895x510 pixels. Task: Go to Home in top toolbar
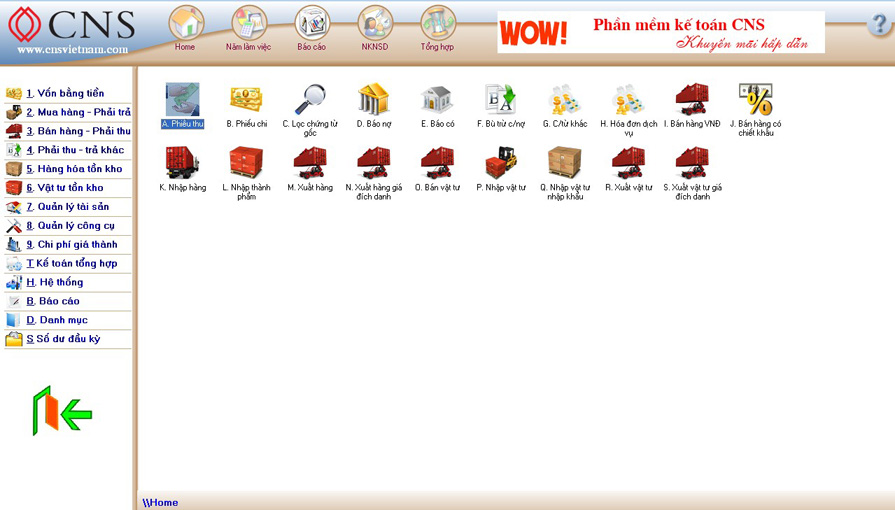click(x=186, y=29)
